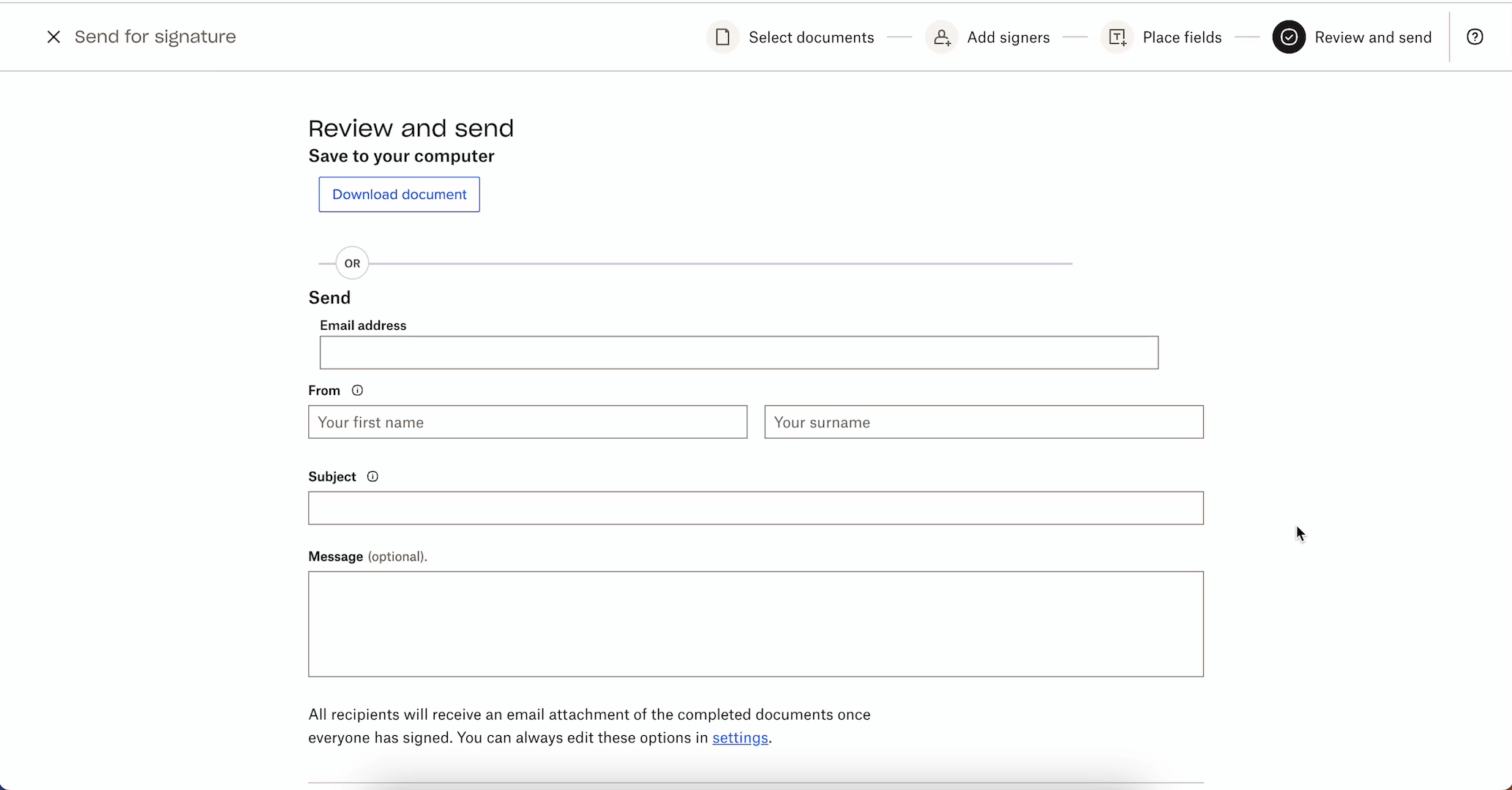Open the settings link

740,738
